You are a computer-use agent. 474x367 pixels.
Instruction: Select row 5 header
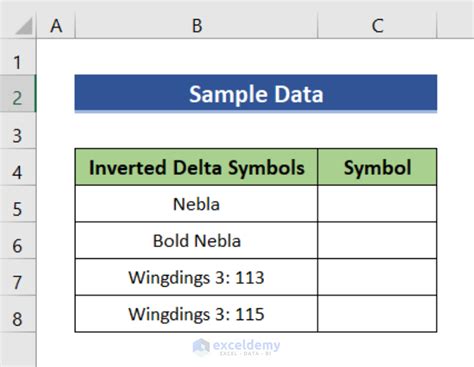[x=18, y=204]
